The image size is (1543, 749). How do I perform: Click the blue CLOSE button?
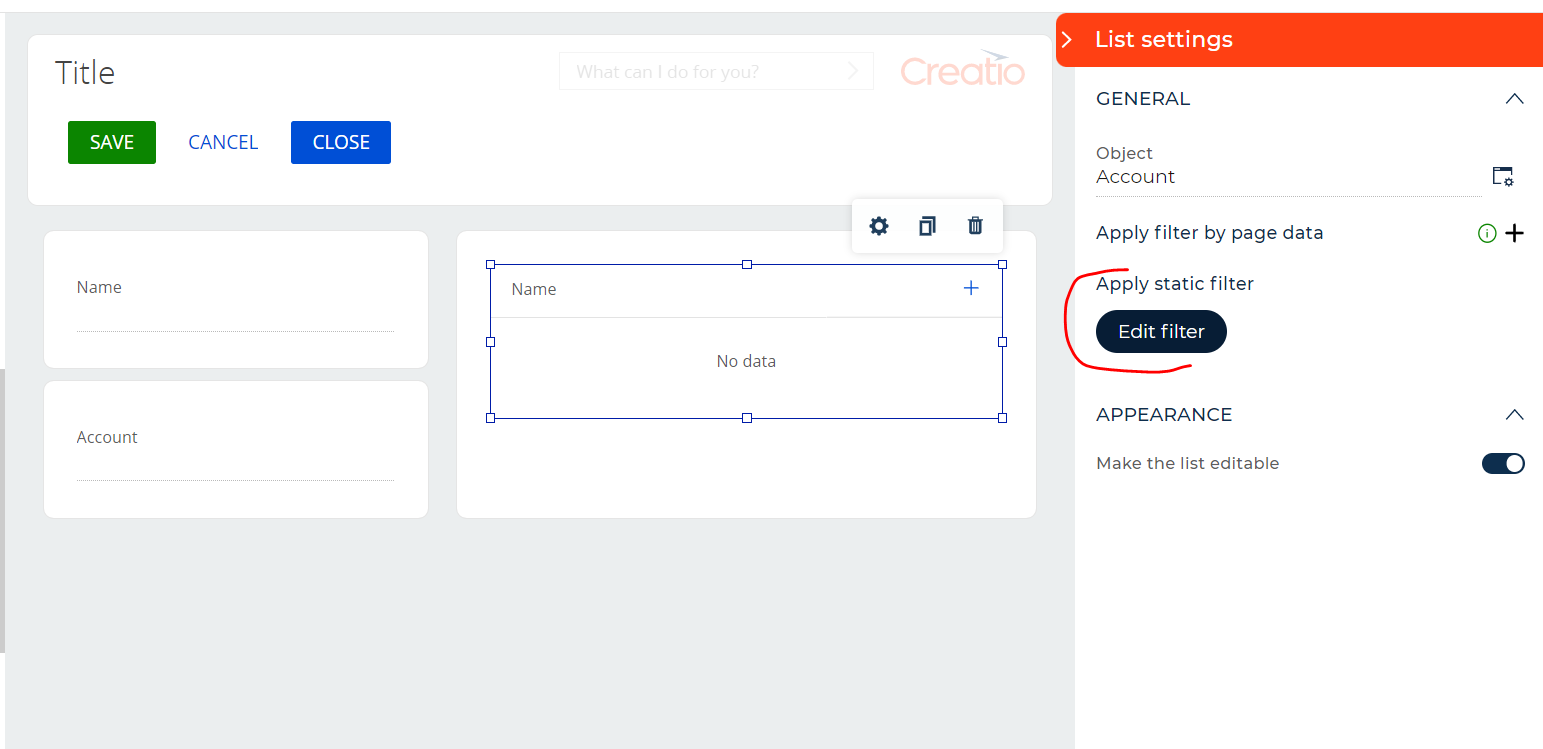tap(341, 142)
